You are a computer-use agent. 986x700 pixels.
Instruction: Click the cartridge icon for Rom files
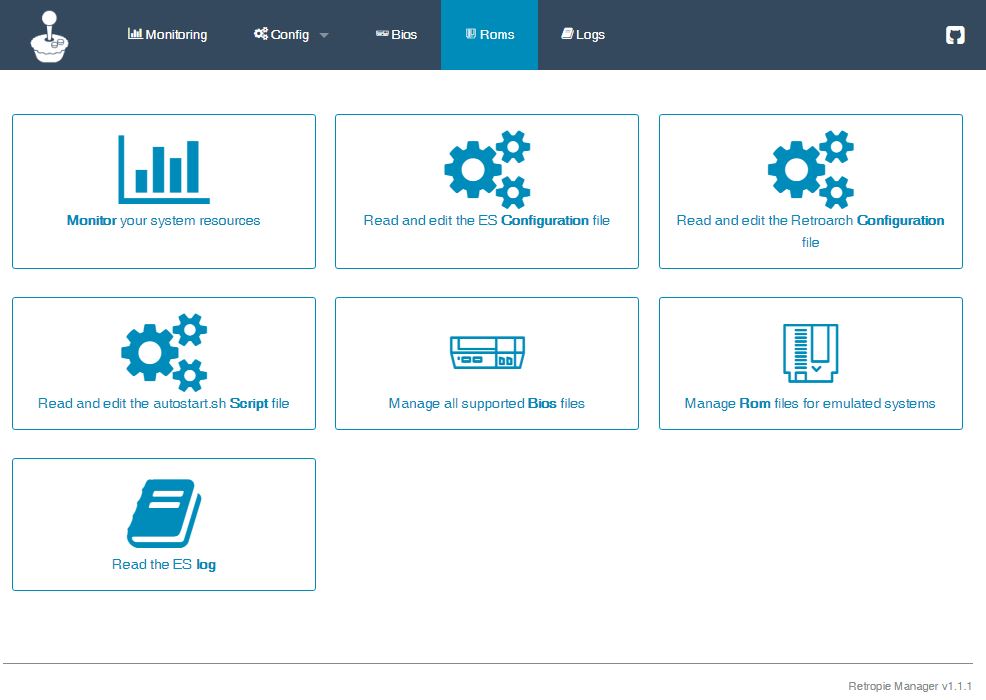(x=810, y=352)
